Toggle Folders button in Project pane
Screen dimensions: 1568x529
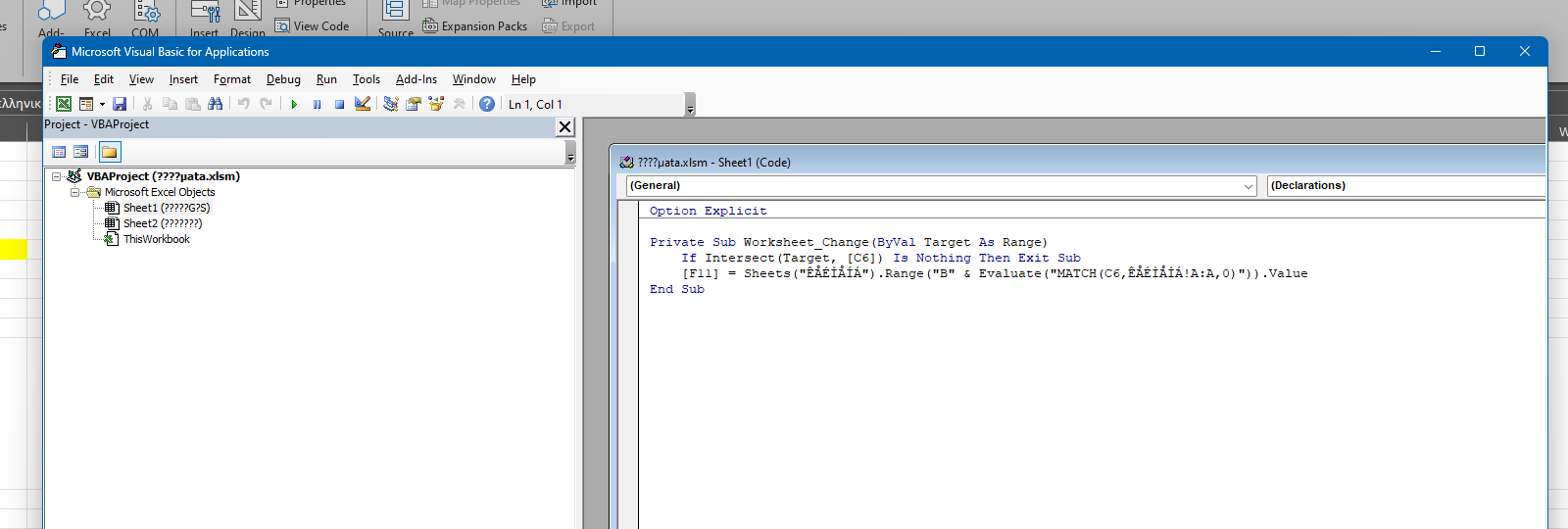coord(110,152)
